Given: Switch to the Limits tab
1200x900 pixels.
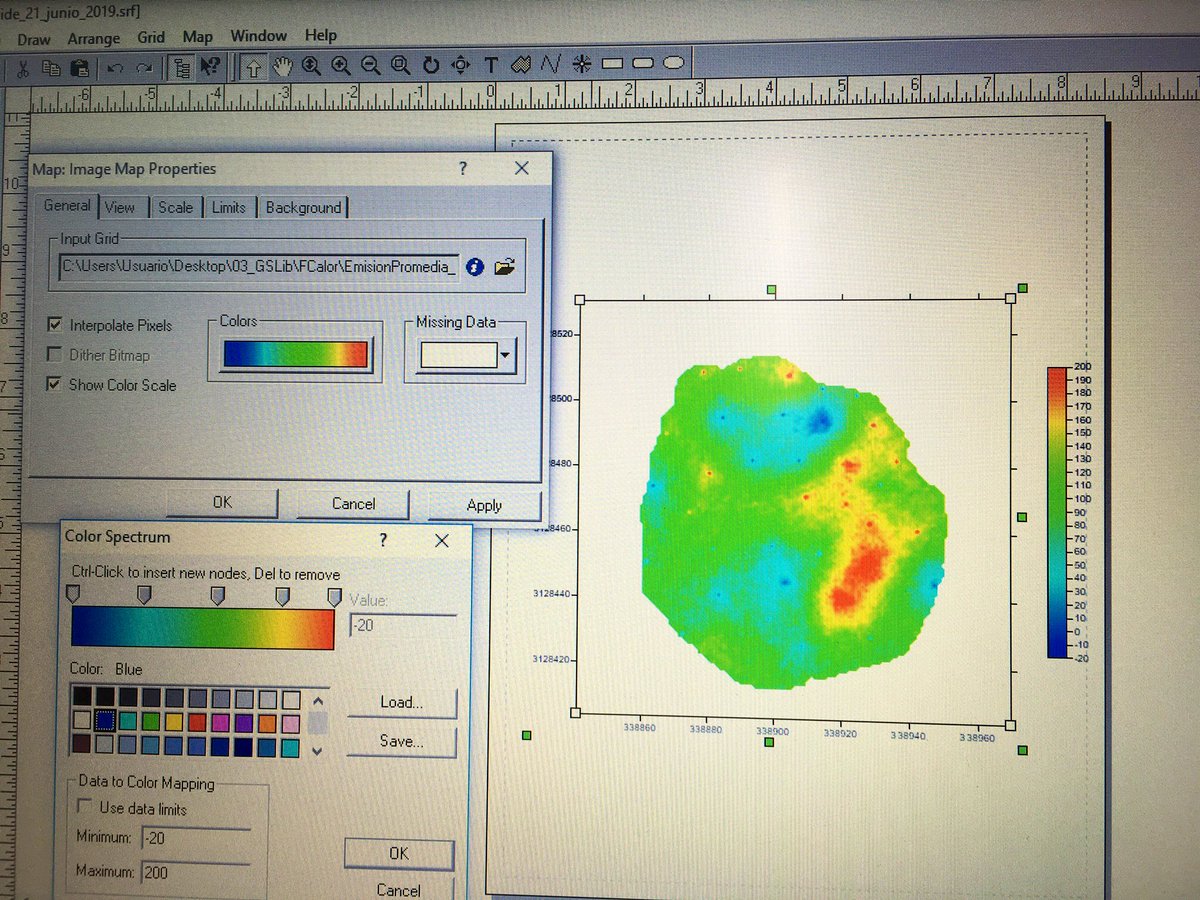Looking at the screenshot, I should click(x=230, y=207).
